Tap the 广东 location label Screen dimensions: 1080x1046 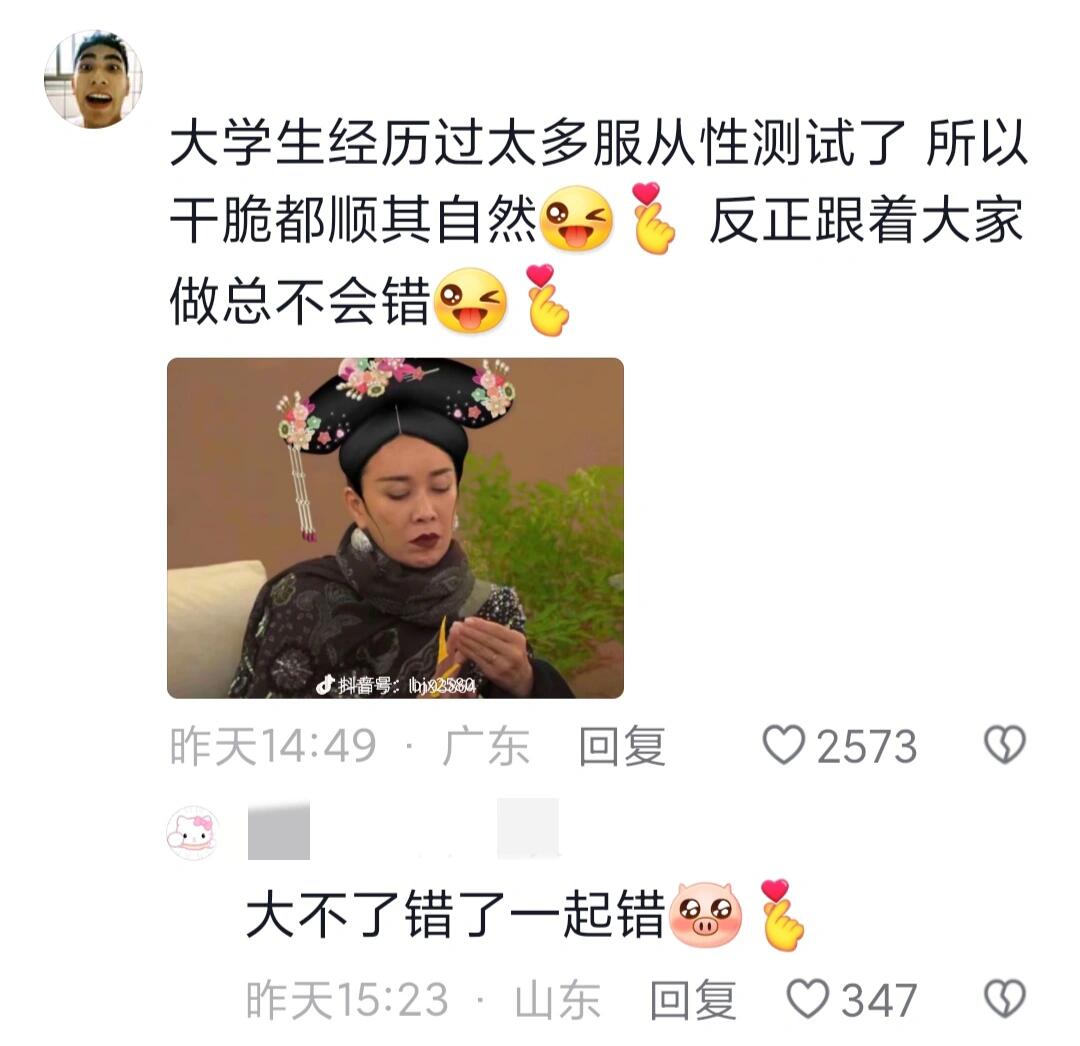click(x=486, y=746)
